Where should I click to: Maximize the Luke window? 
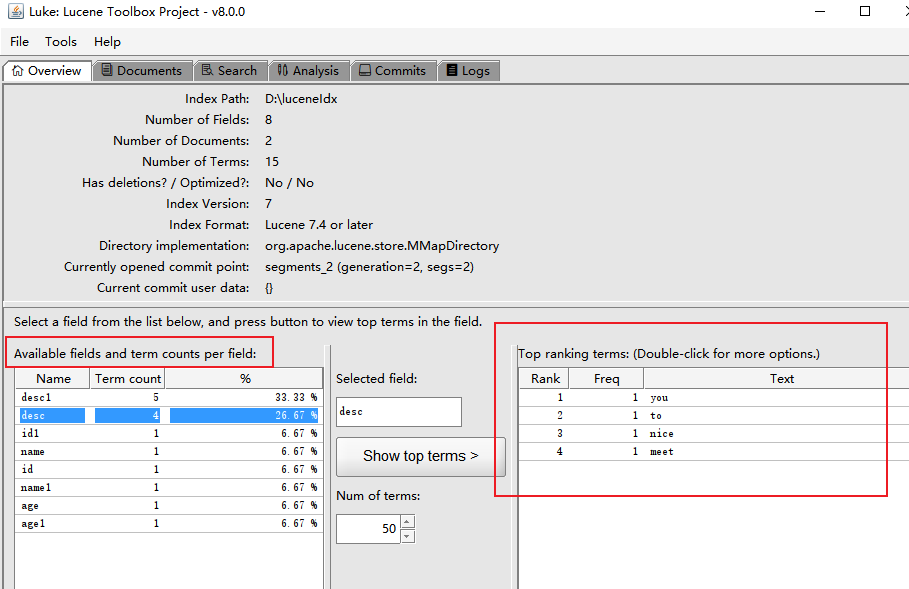click(864, 12)
